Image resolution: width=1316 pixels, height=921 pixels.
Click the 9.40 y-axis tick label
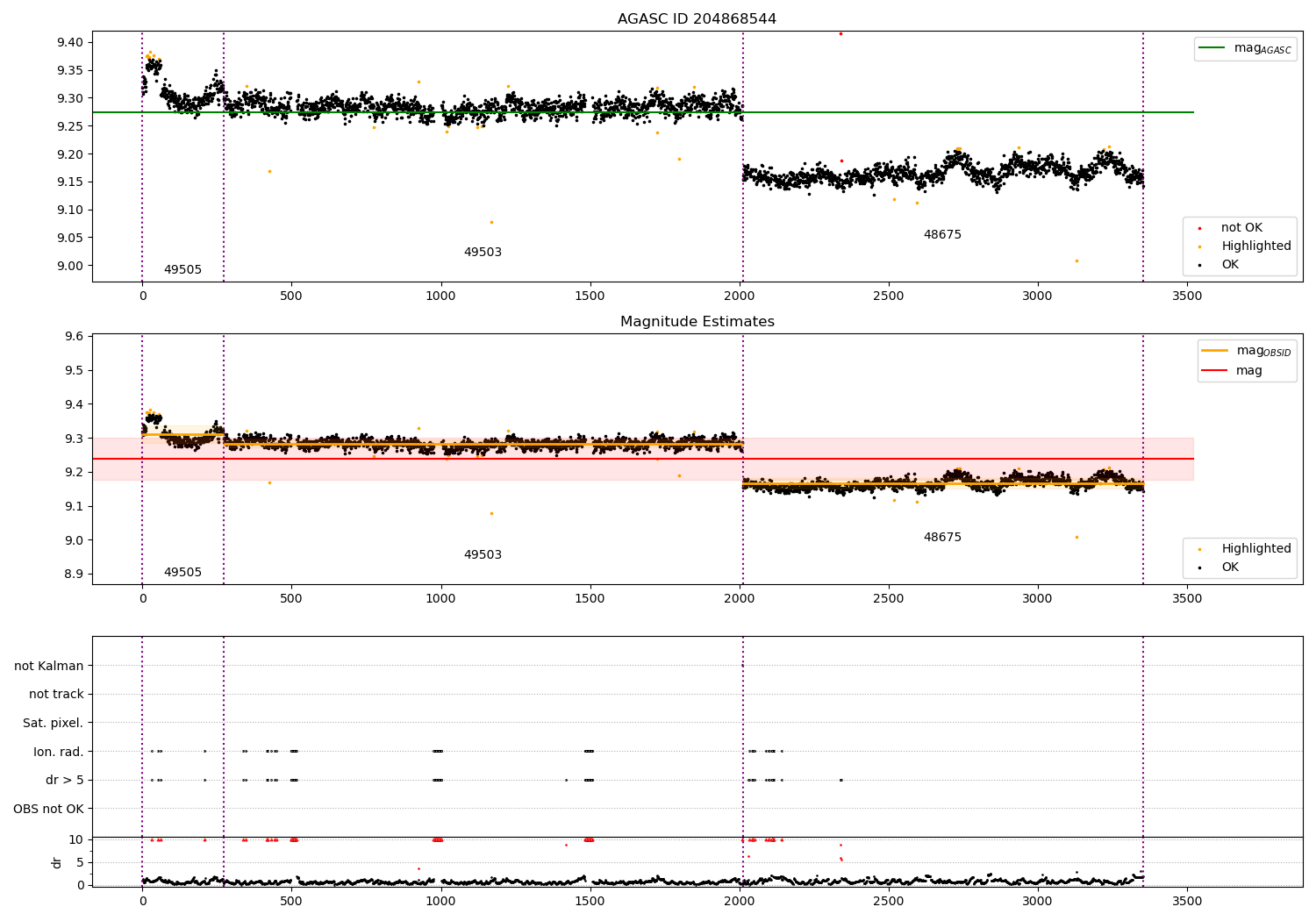click(x=70, y=42)
